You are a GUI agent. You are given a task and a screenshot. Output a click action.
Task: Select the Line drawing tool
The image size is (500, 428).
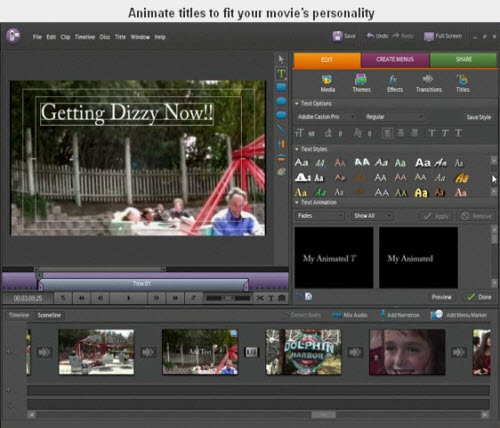[281, 129]
